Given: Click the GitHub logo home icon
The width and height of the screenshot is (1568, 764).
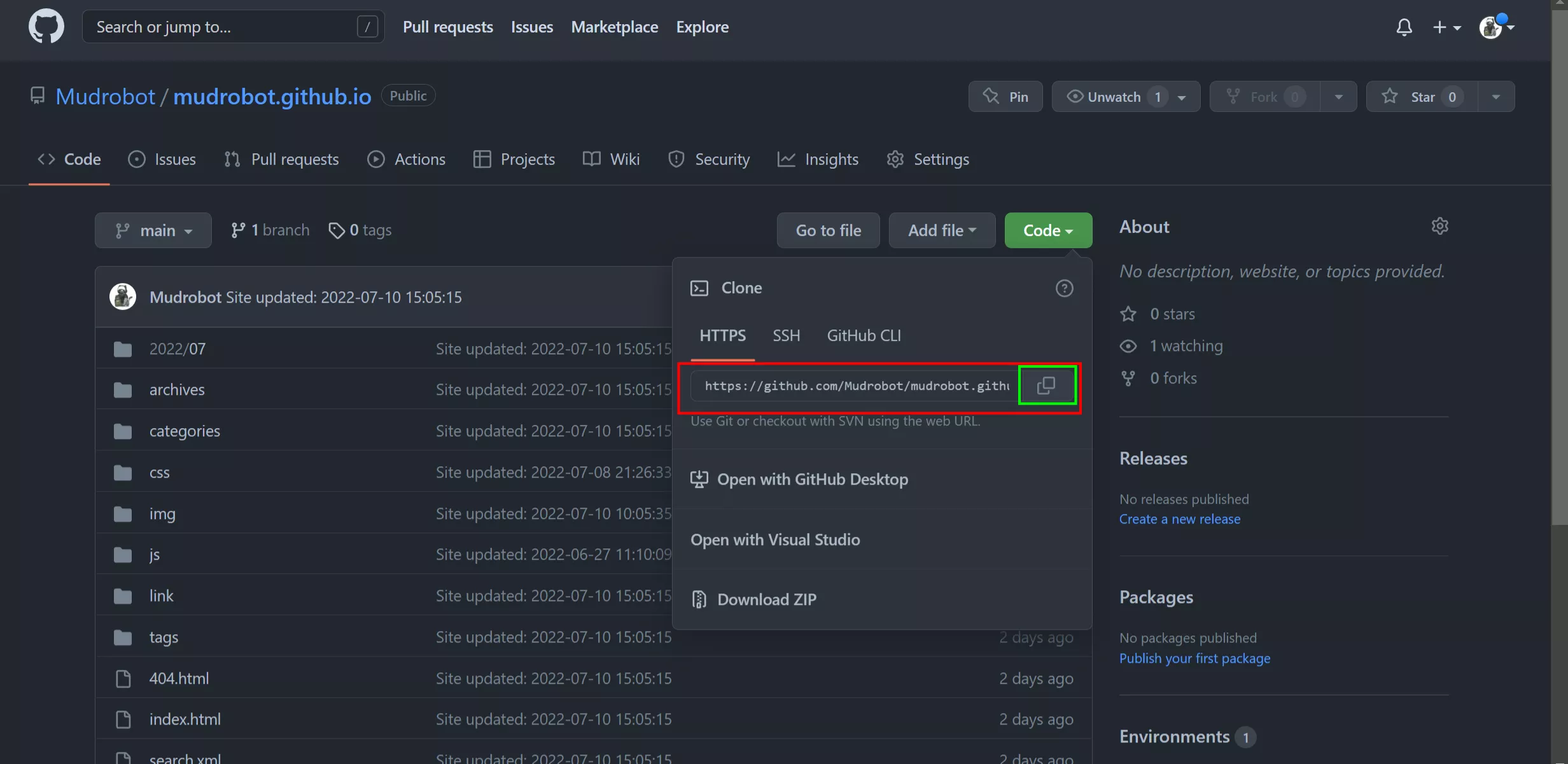Looking at the screenshot, I should 46,27.
